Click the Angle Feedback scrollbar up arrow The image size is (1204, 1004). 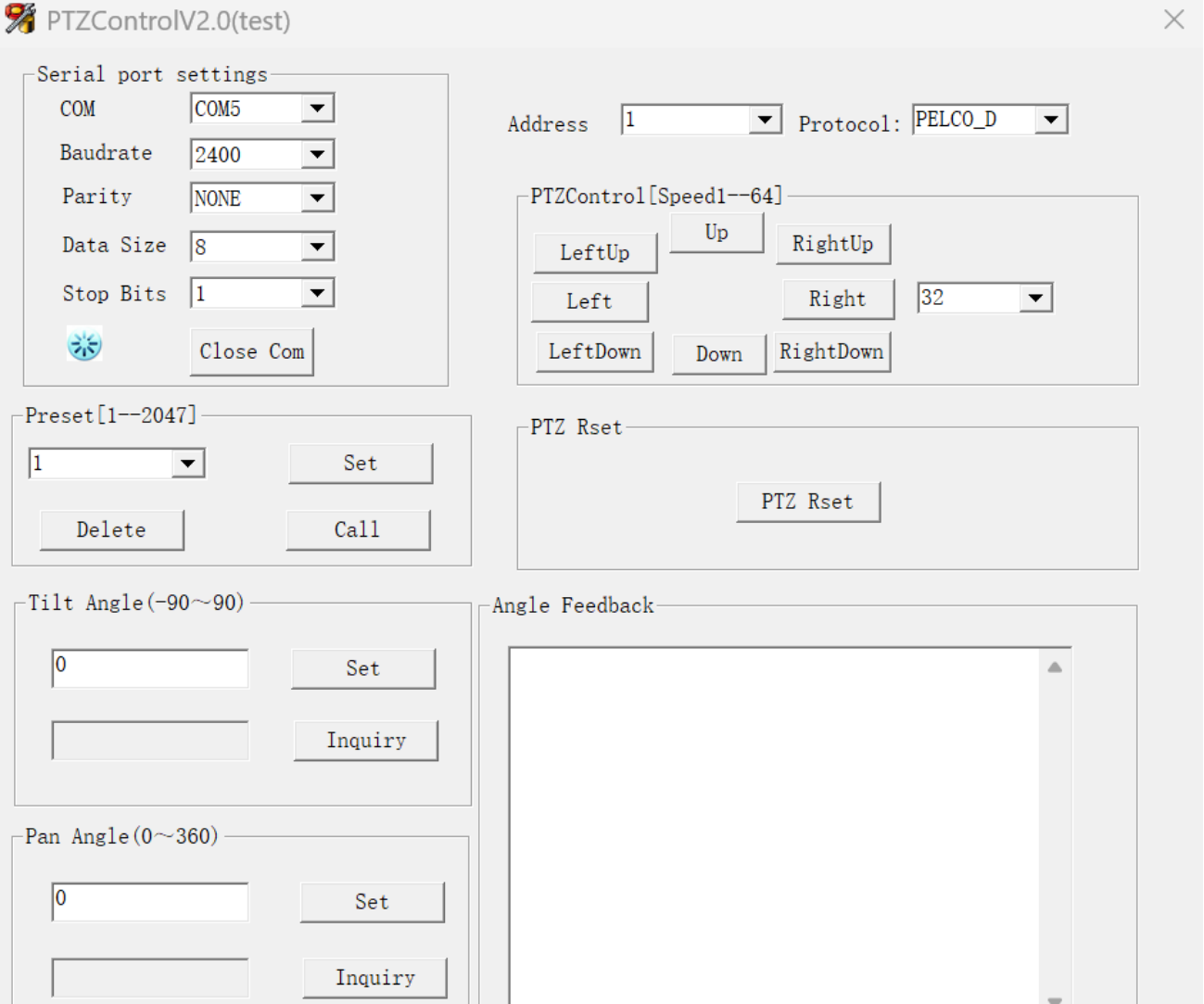1055,667
